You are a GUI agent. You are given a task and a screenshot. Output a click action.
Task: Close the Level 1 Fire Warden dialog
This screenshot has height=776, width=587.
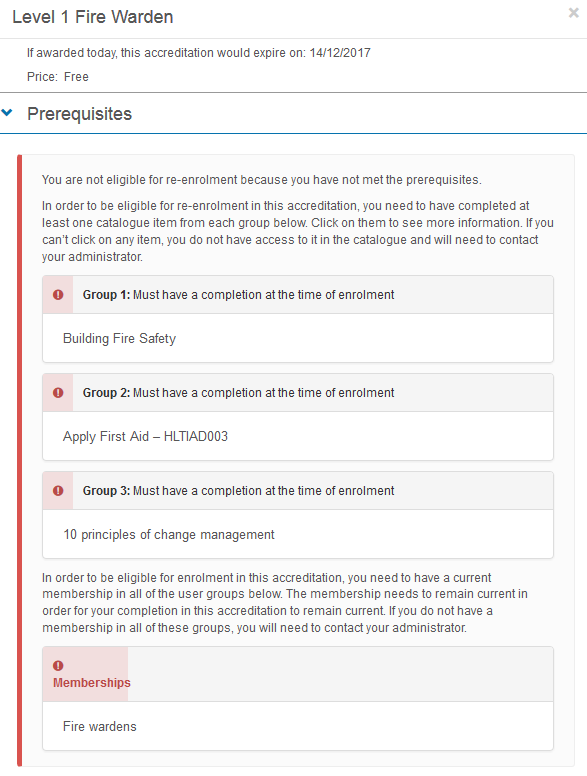coord(574,12)
